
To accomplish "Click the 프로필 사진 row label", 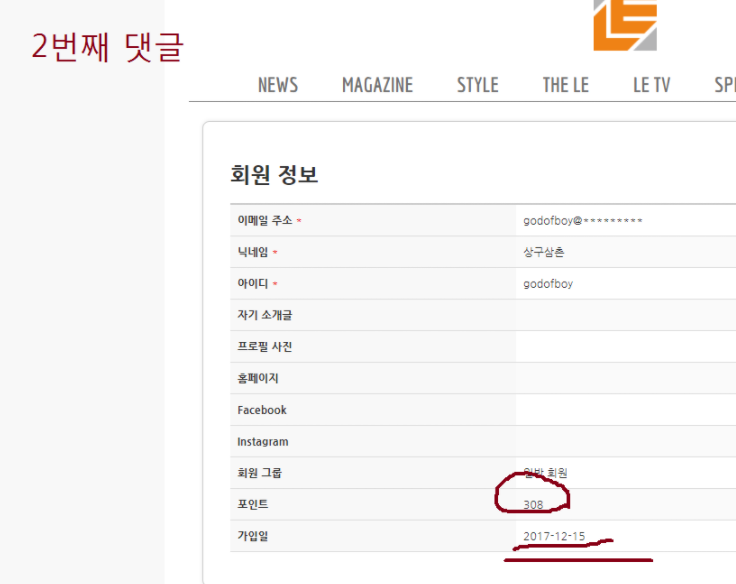I will tap(265, 347).
